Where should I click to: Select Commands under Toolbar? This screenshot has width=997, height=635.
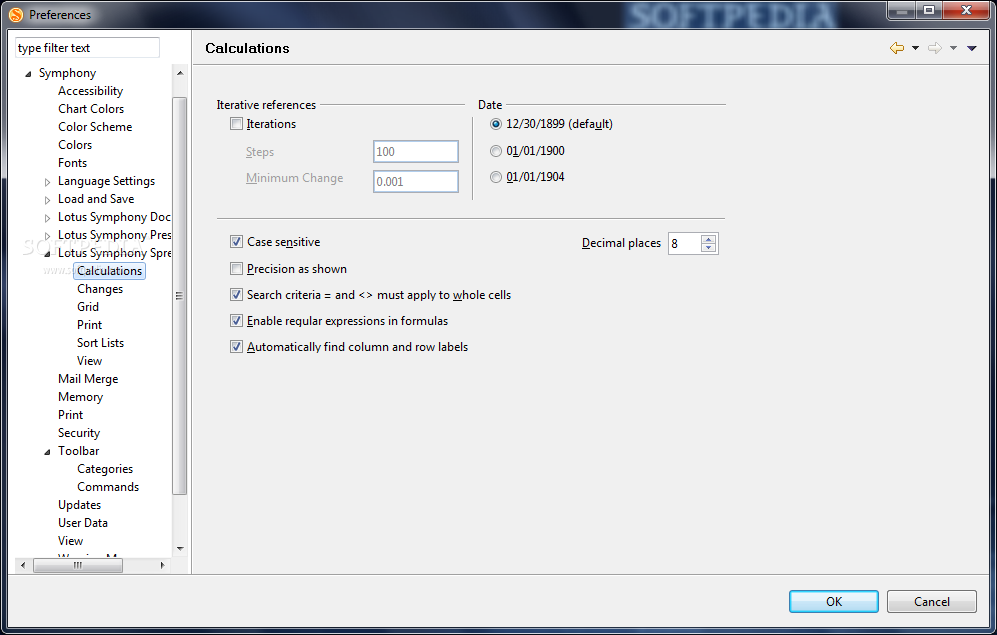coord(108,487)
